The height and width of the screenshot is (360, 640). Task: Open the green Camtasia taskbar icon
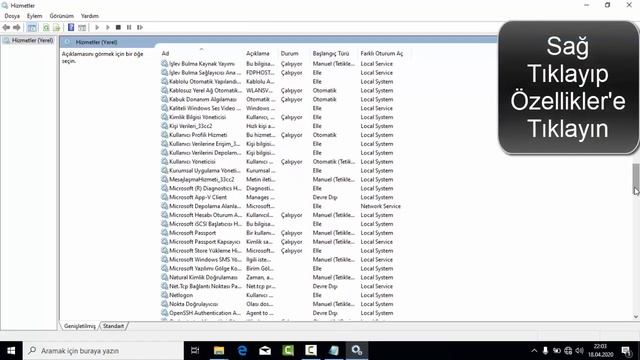tap(288, 351)
